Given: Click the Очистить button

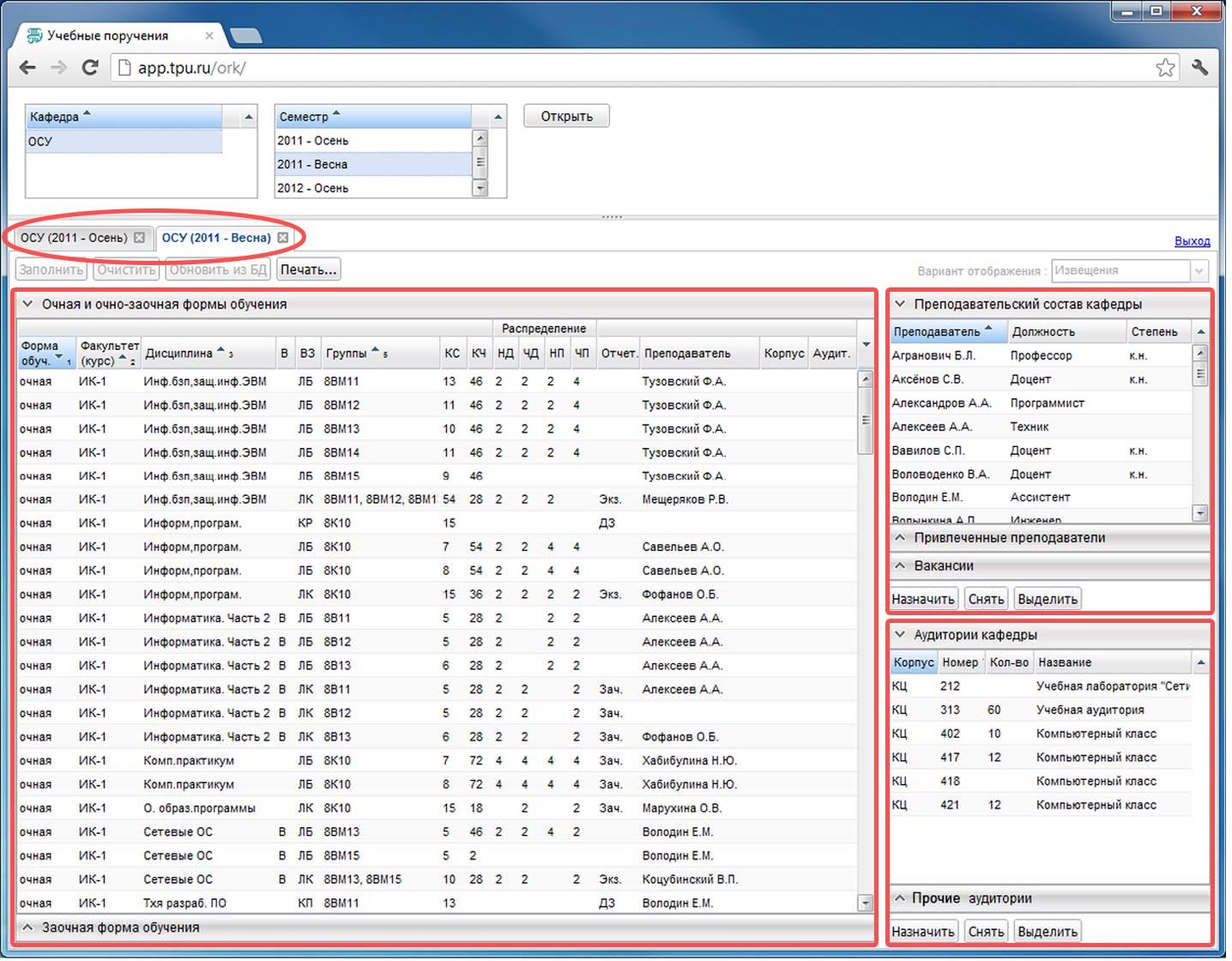Looking at the screenshot, I should (x=126, y=269).
